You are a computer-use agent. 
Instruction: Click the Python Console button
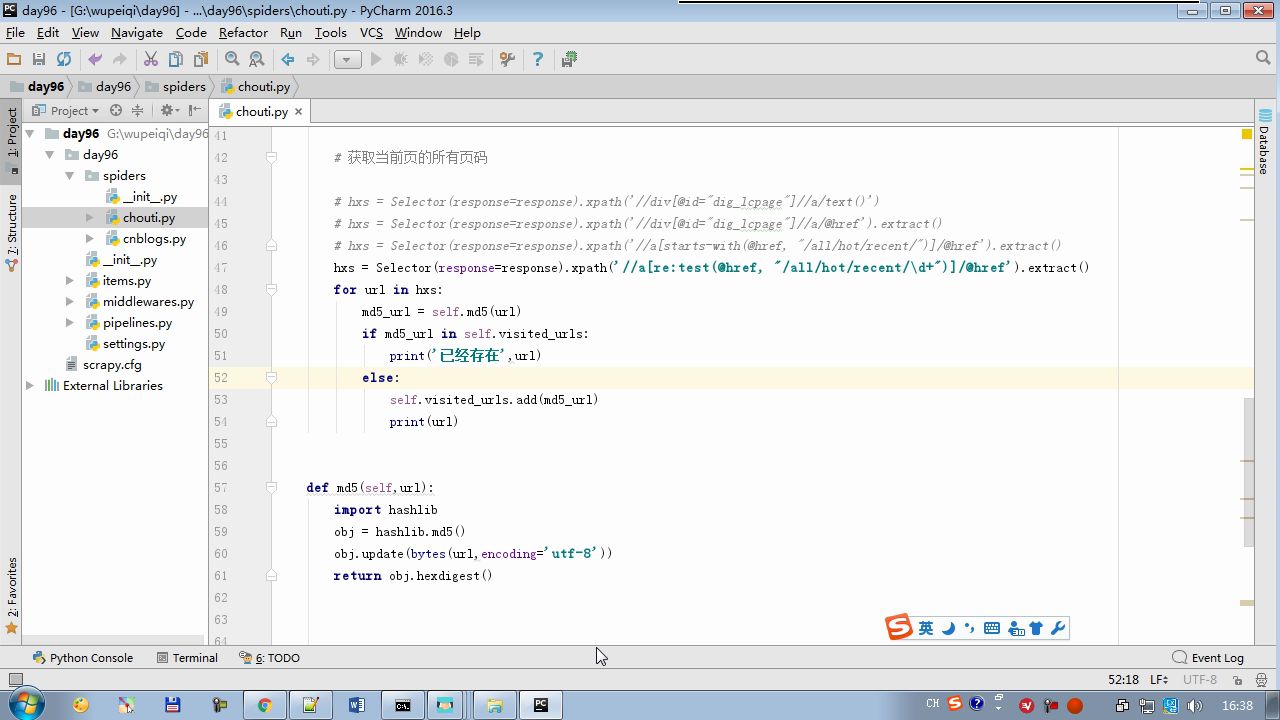click(x=82, y=658)
